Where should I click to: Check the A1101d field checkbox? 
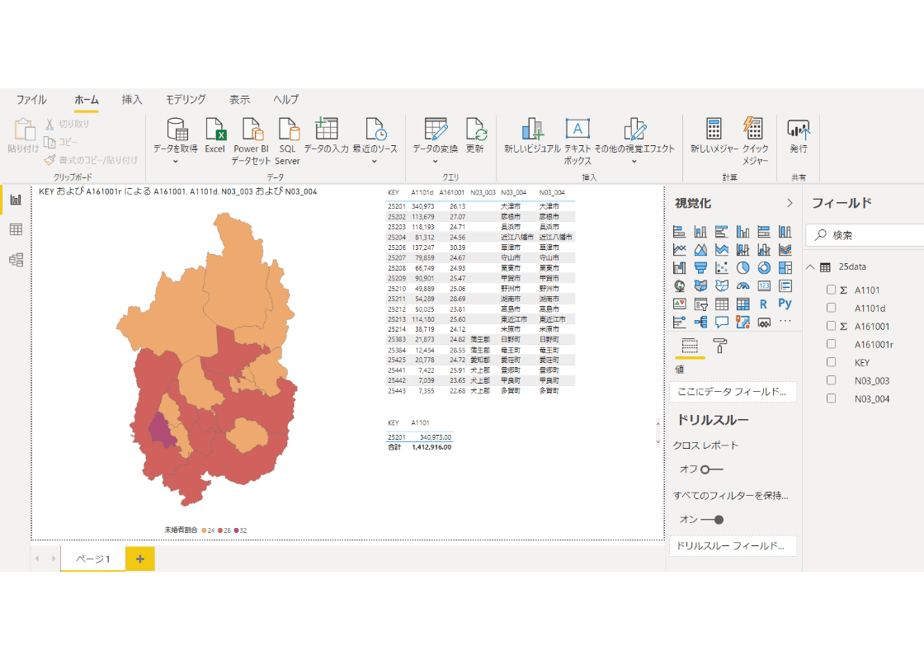831,308
